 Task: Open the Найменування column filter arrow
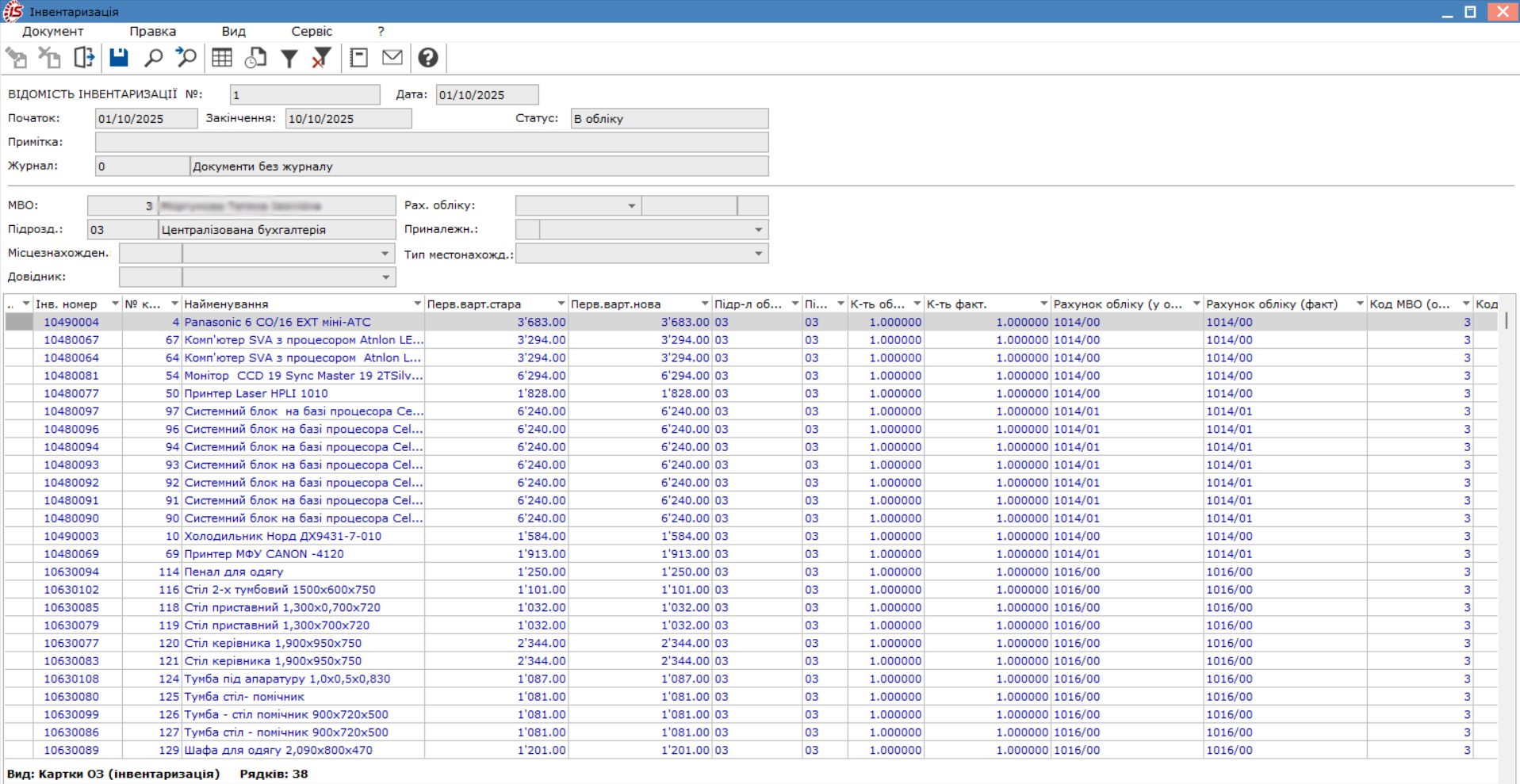coord(417,304)
